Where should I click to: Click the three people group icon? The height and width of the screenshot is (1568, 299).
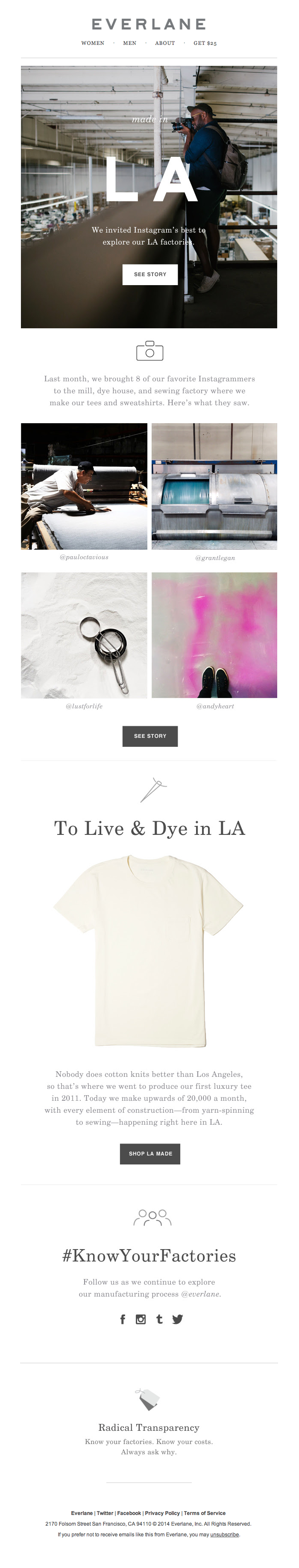point(152,1217)
